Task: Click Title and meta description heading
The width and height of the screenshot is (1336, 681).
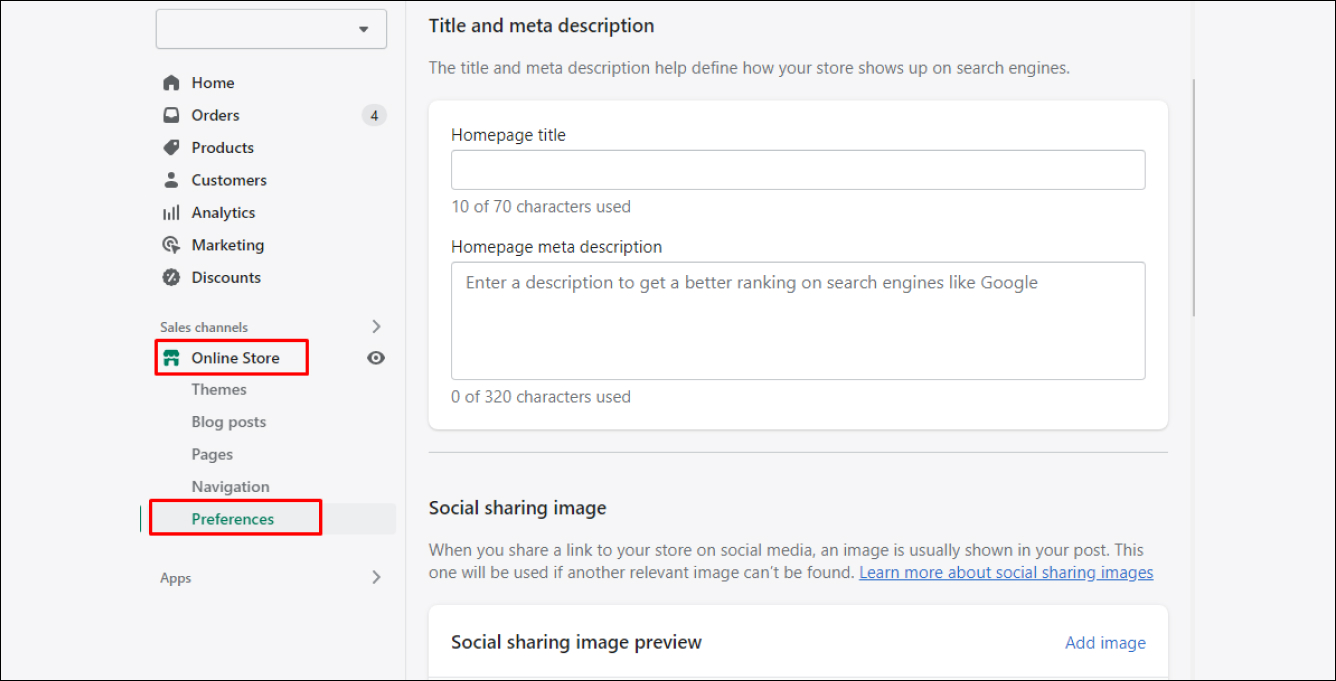Action: click(x=542, y=26)
